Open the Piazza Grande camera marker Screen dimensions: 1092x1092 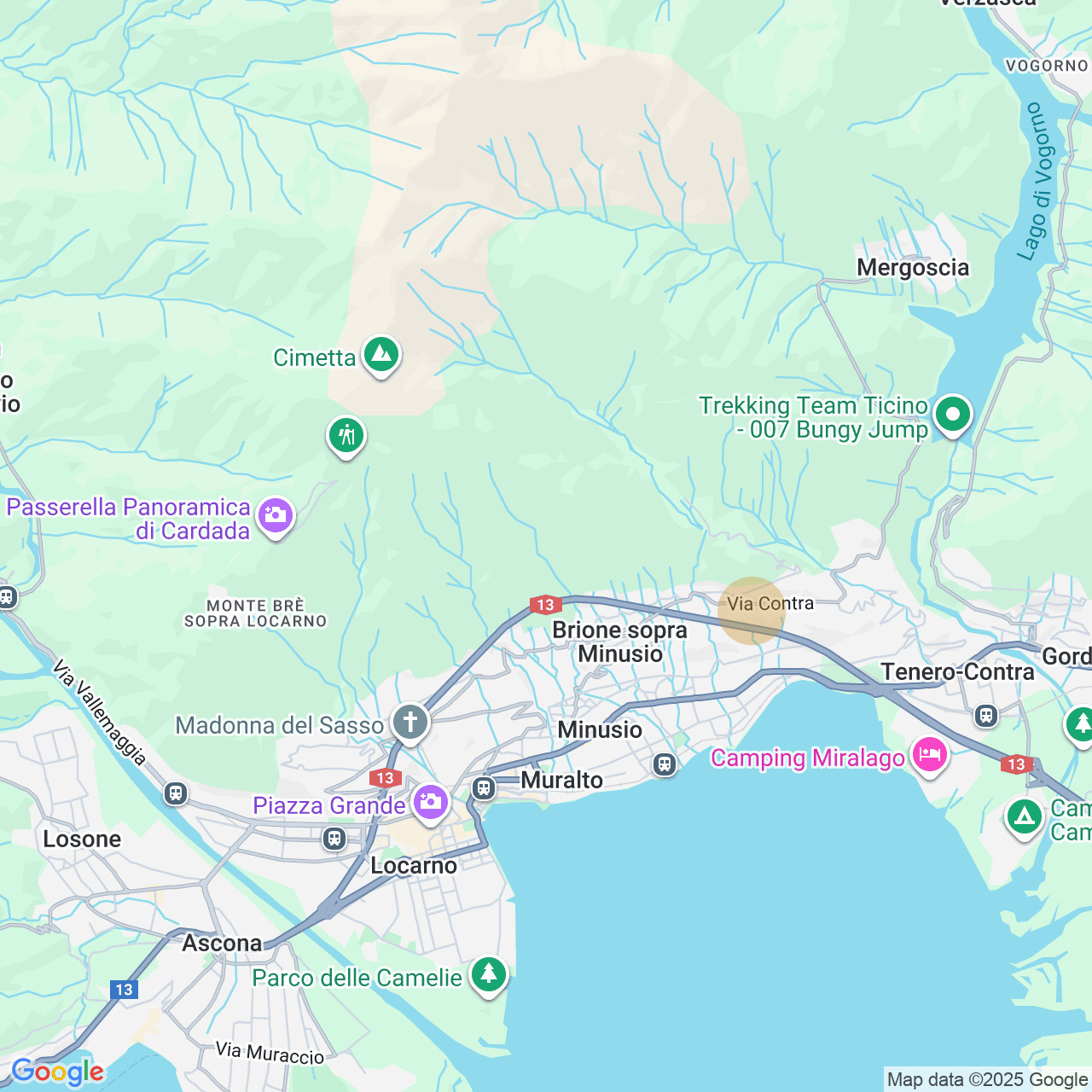(431, 802)
